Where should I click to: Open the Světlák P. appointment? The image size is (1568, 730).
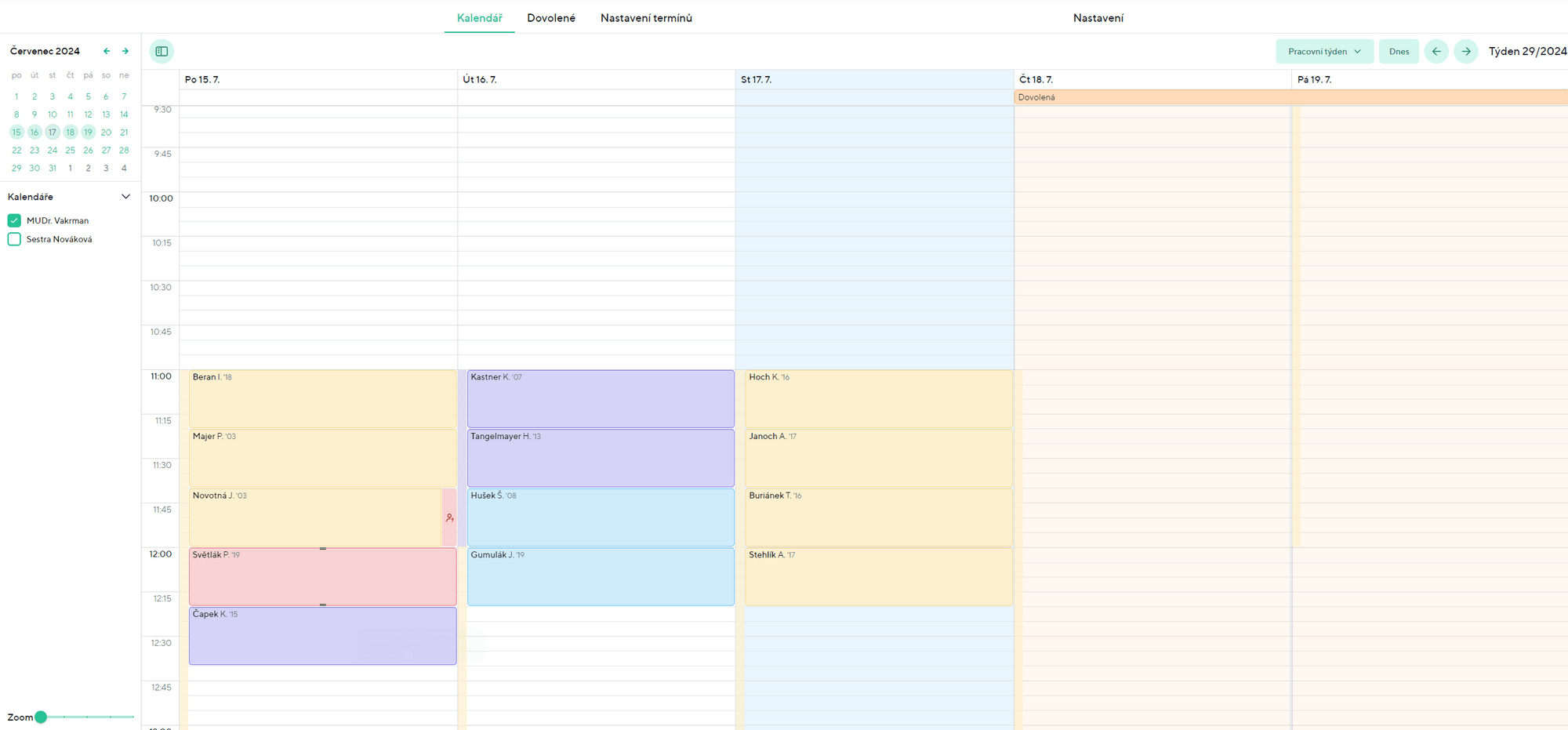(322, 577)
